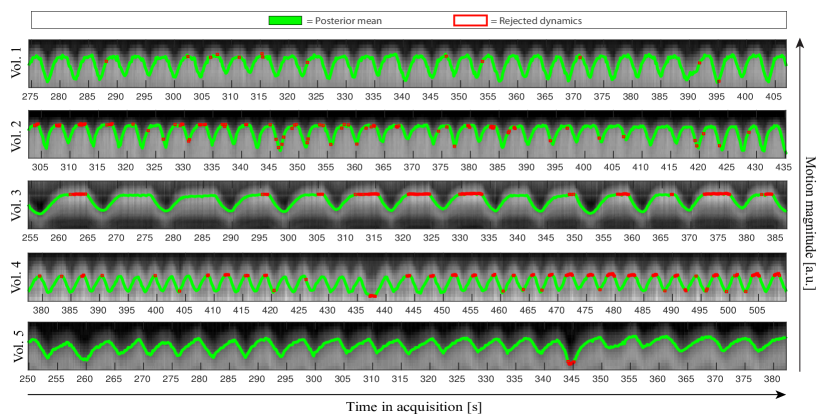Click the "435" tick label under Vol. 2
The height and width of the screenshot is (419, 831).
coord(783,167)
